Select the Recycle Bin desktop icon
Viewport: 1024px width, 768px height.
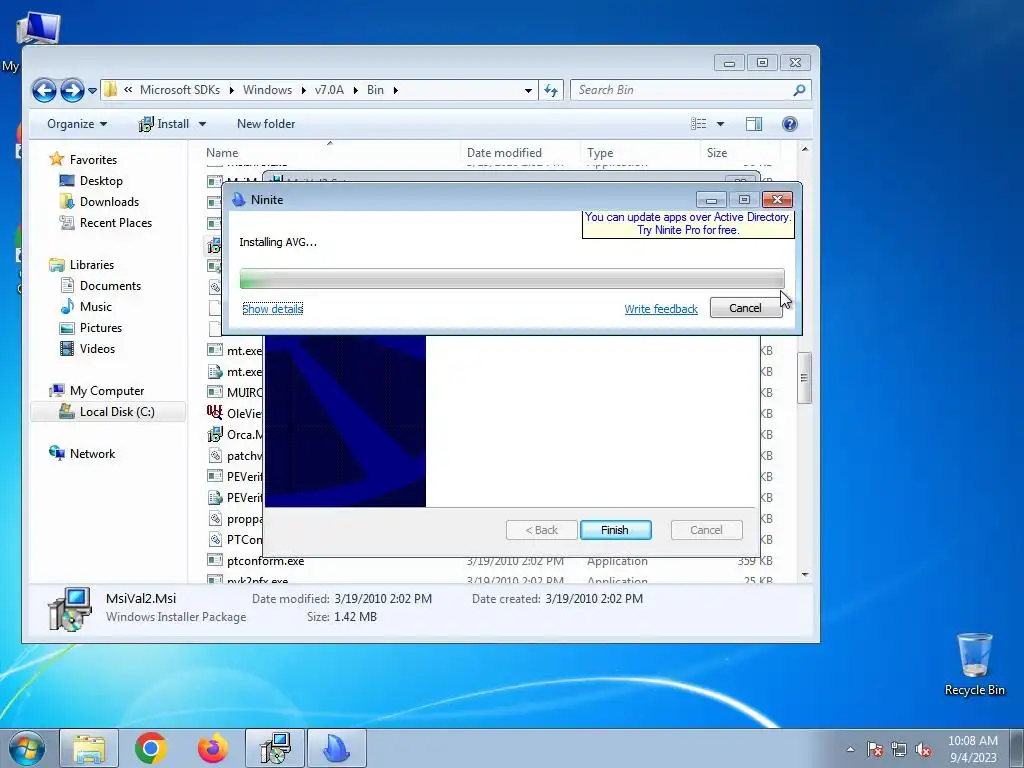pyautogui.click(x=974, y=664)
